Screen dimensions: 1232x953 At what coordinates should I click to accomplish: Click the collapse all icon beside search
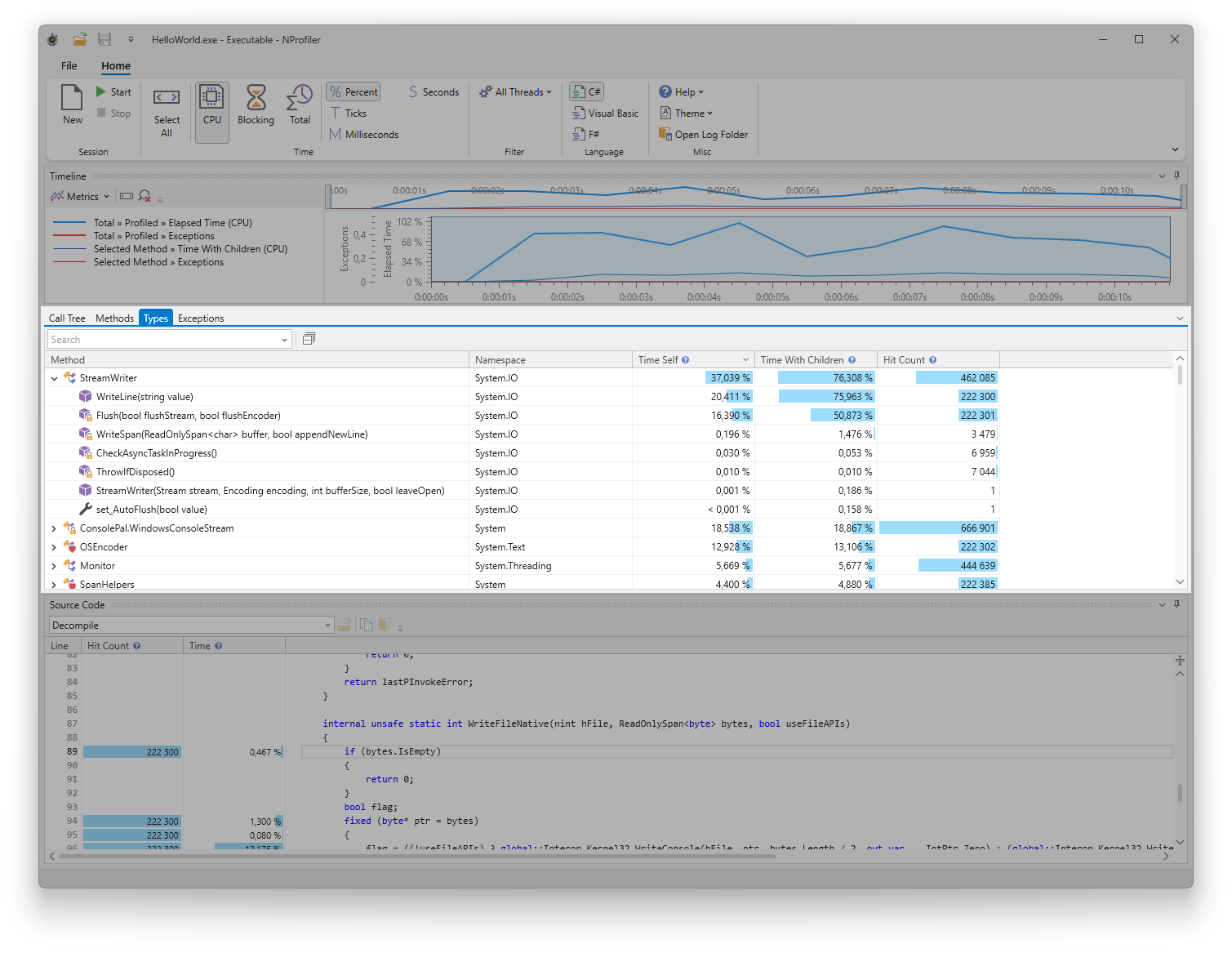pos(309,339)
